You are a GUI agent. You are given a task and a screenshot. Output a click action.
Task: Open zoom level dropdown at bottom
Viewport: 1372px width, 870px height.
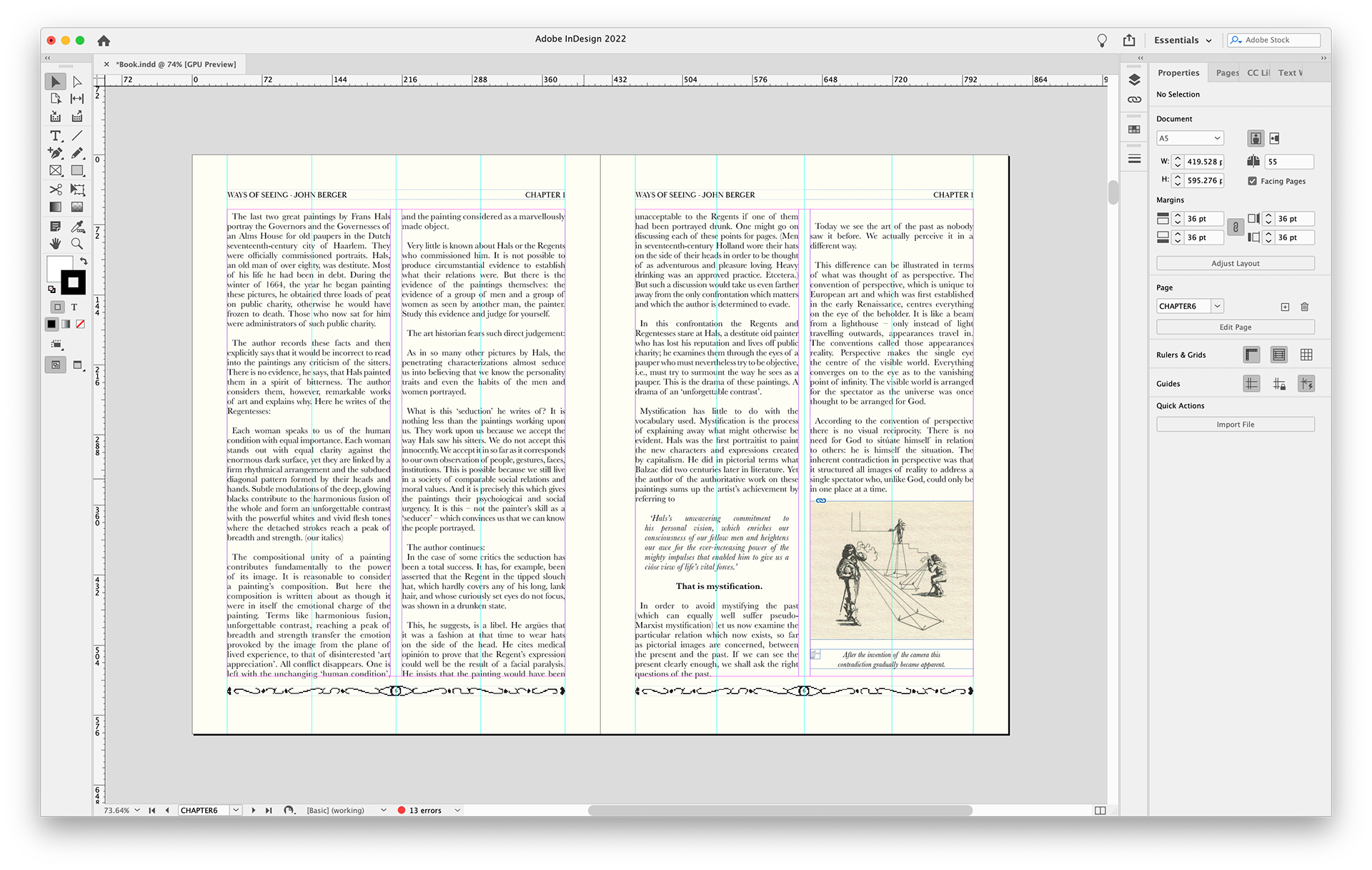(137, 810)
